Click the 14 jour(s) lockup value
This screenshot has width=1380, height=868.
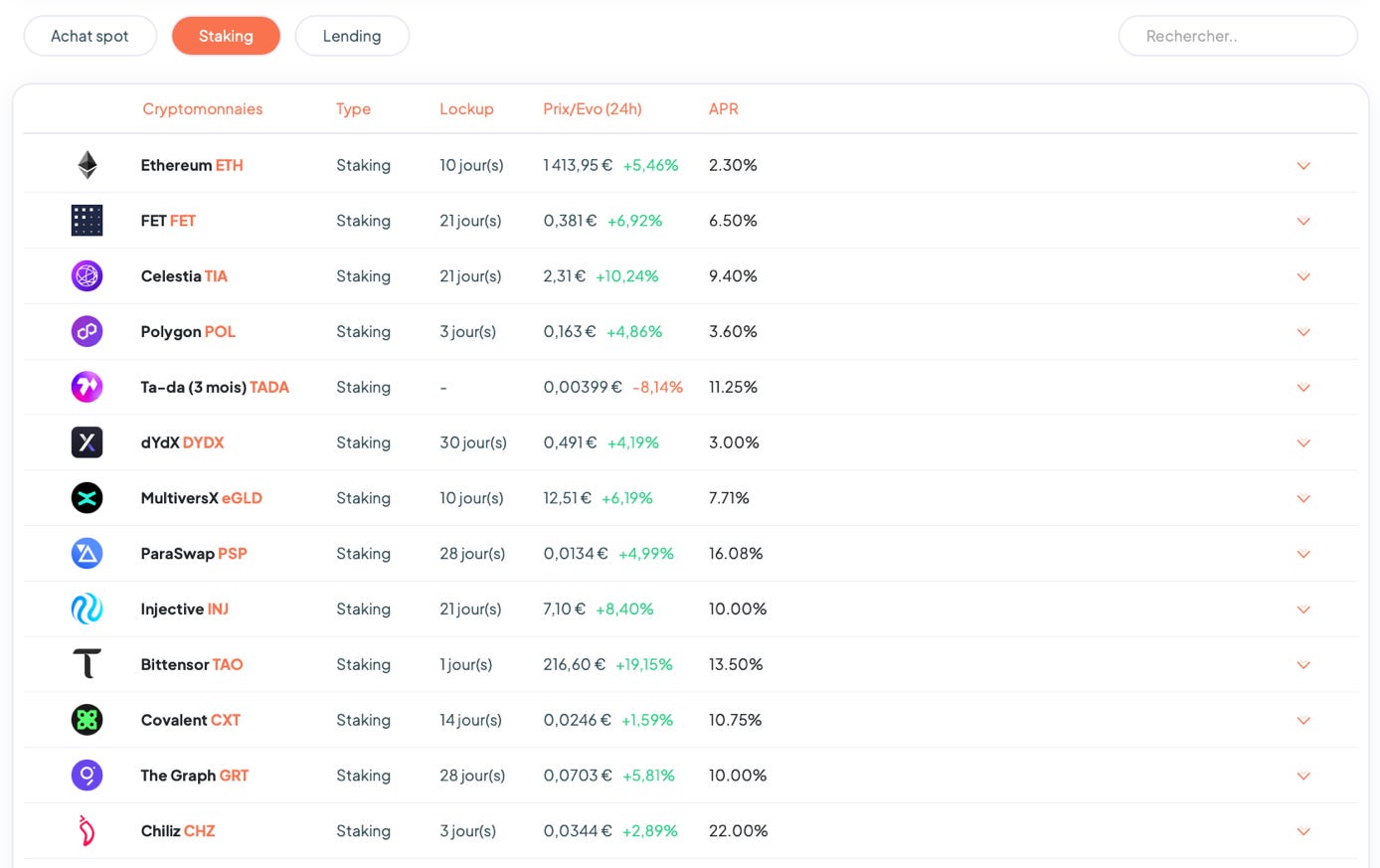(471, 720)
